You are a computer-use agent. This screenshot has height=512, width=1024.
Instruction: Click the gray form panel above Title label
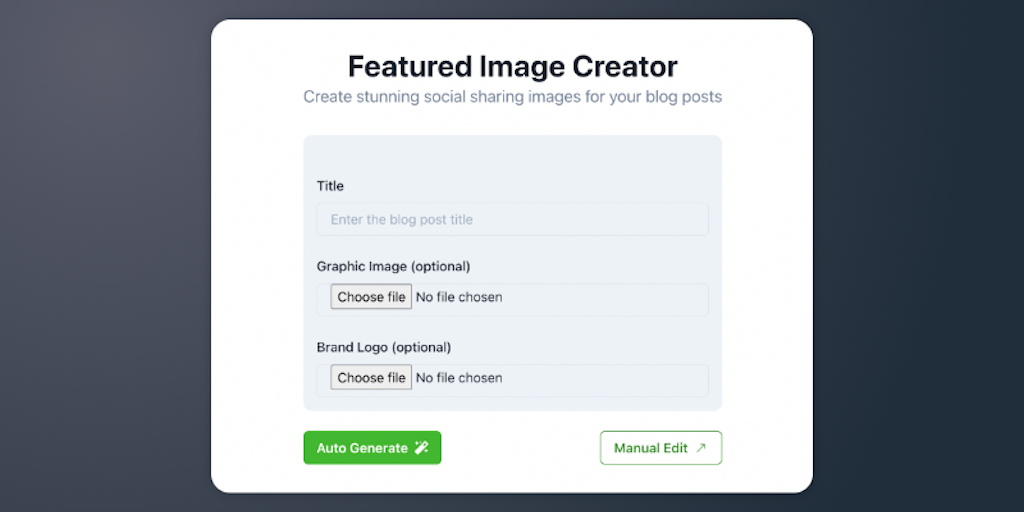tap(512, 155)
